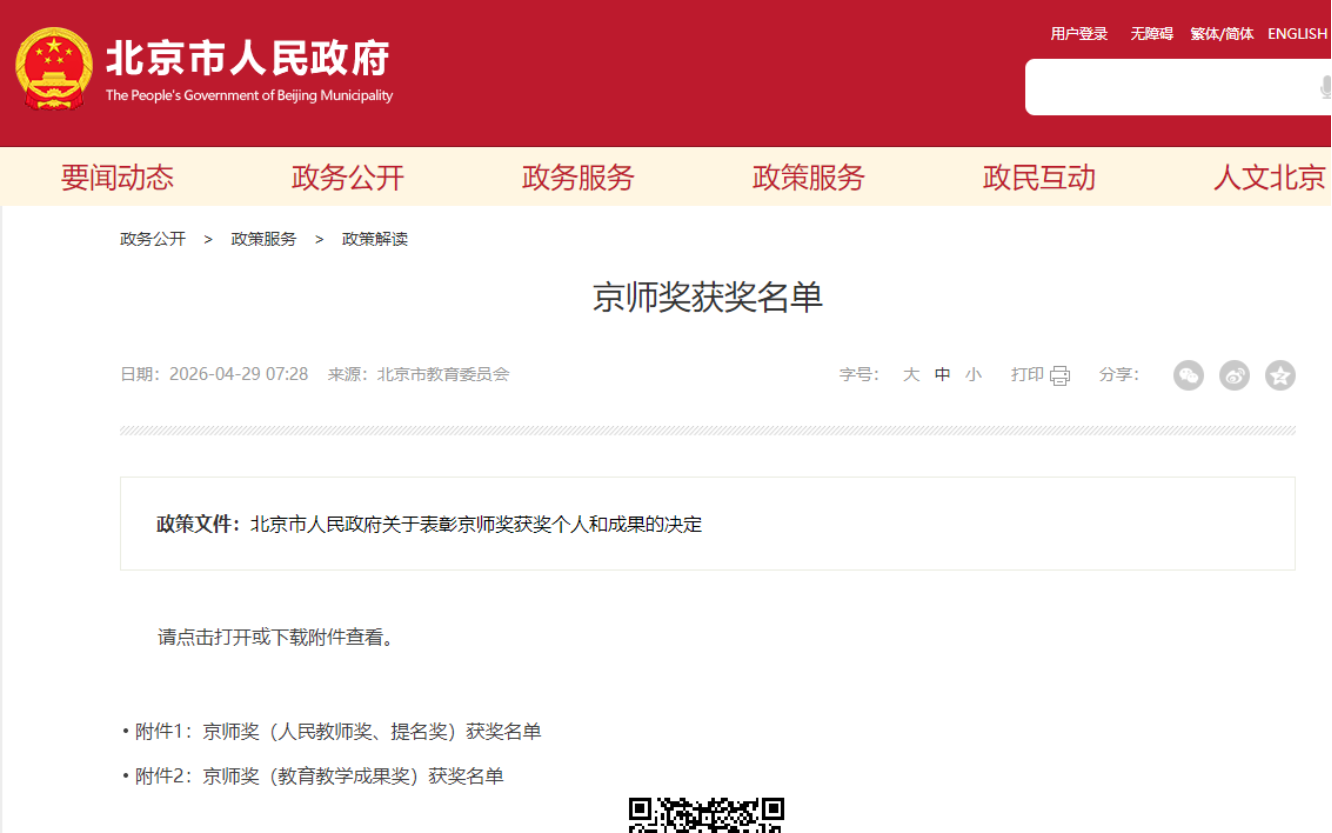Open 附件1 人民教师奖 award list attachment
The height and width of the screenshot is (833, 1332).
point(371,732)
